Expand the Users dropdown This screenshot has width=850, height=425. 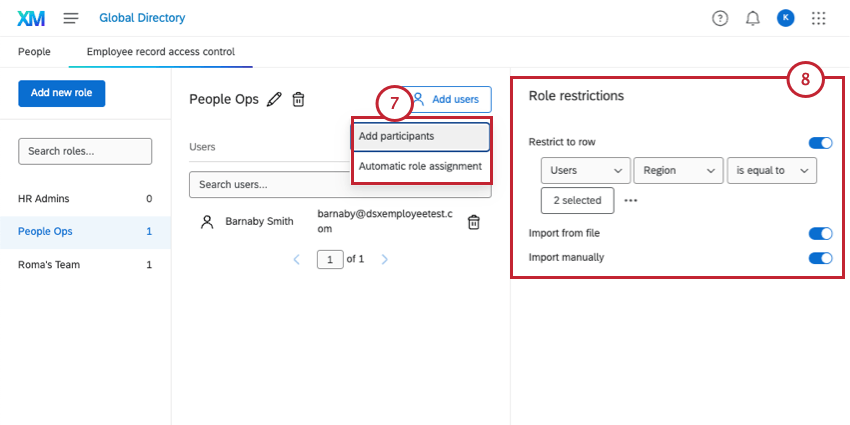click(x=585, y=171)
